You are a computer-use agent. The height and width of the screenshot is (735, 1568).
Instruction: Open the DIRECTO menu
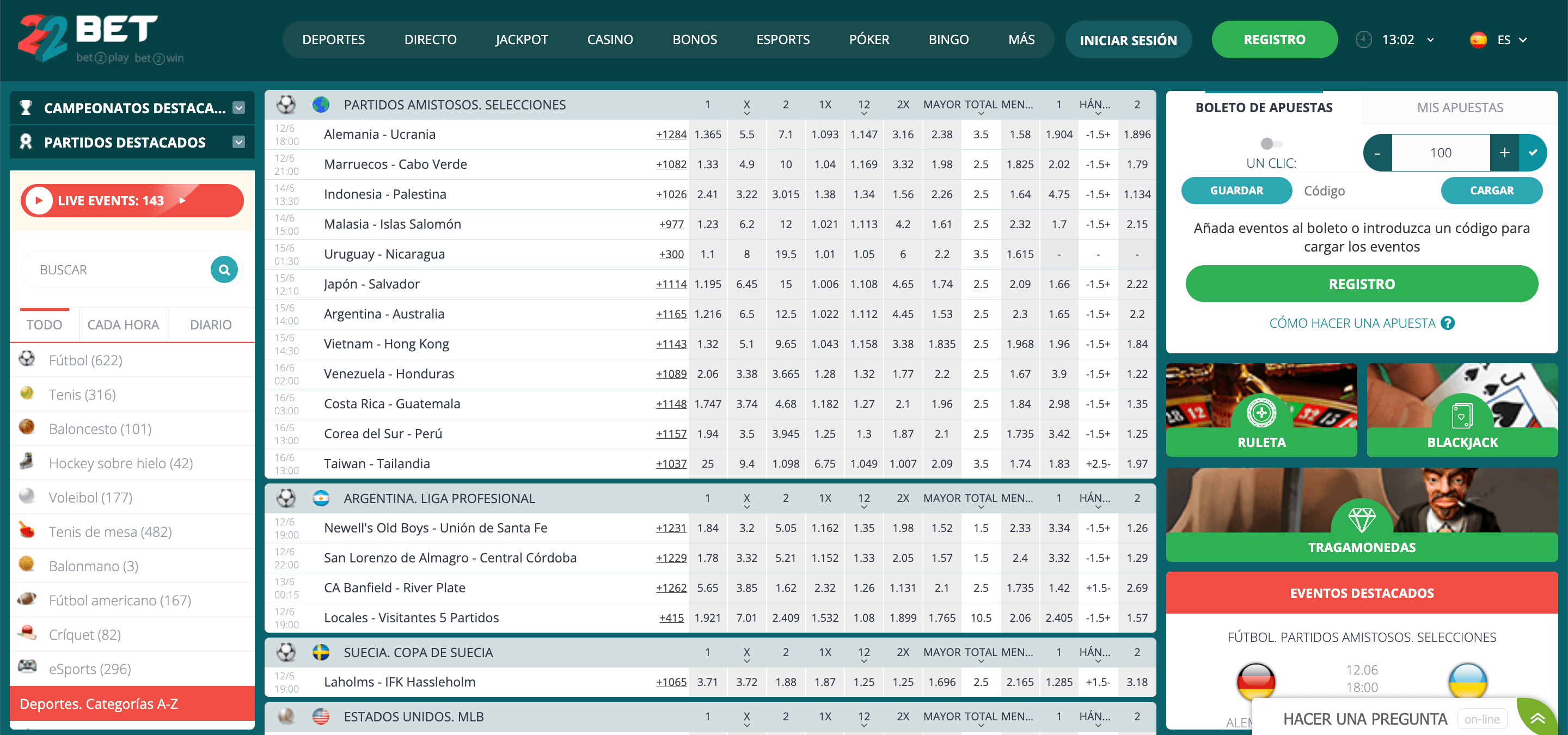click(x=430, y=40)
